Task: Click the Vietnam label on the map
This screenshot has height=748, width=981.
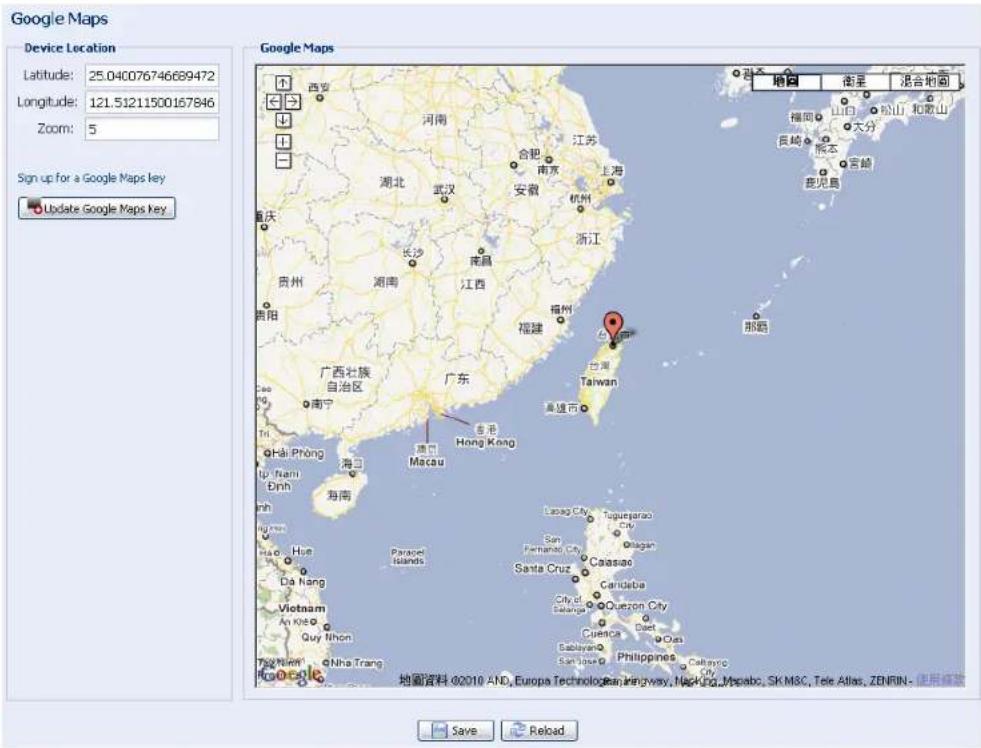Action: 302,608
